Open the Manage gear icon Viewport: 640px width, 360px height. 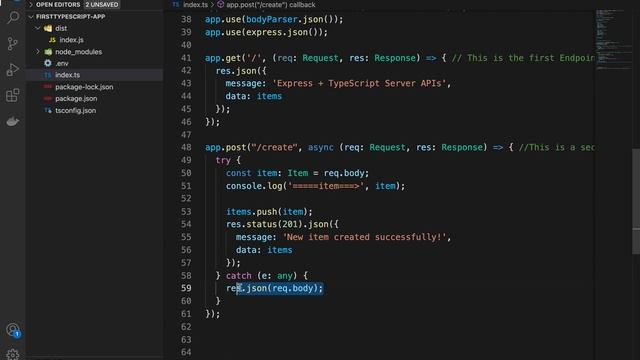pyautogui.click(x=13, y=355)
